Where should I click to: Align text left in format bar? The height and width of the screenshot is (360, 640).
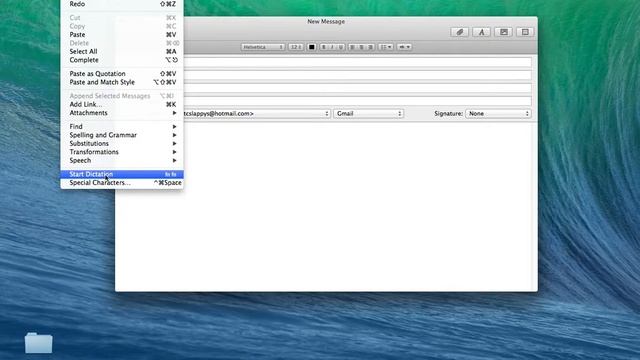353,47
